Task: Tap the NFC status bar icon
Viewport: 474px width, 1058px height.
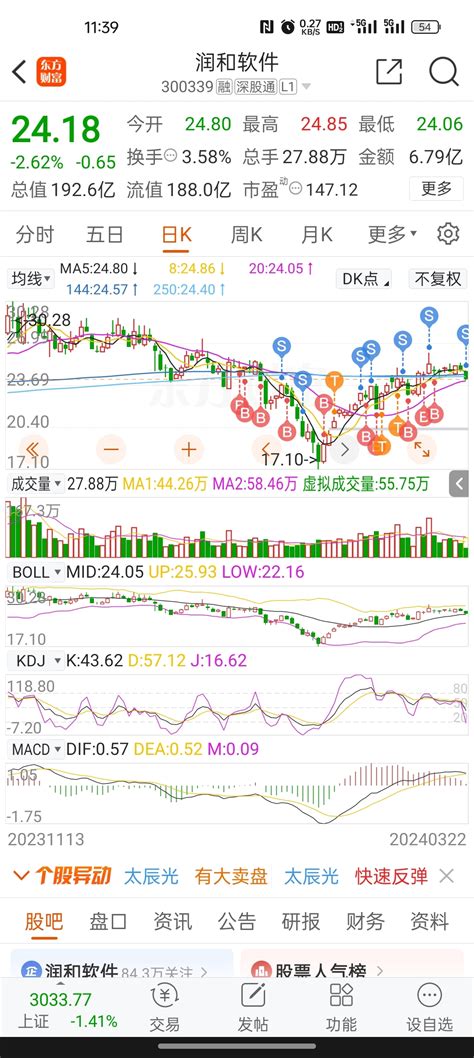Action: pyautogui.click(x=266, y=27)
